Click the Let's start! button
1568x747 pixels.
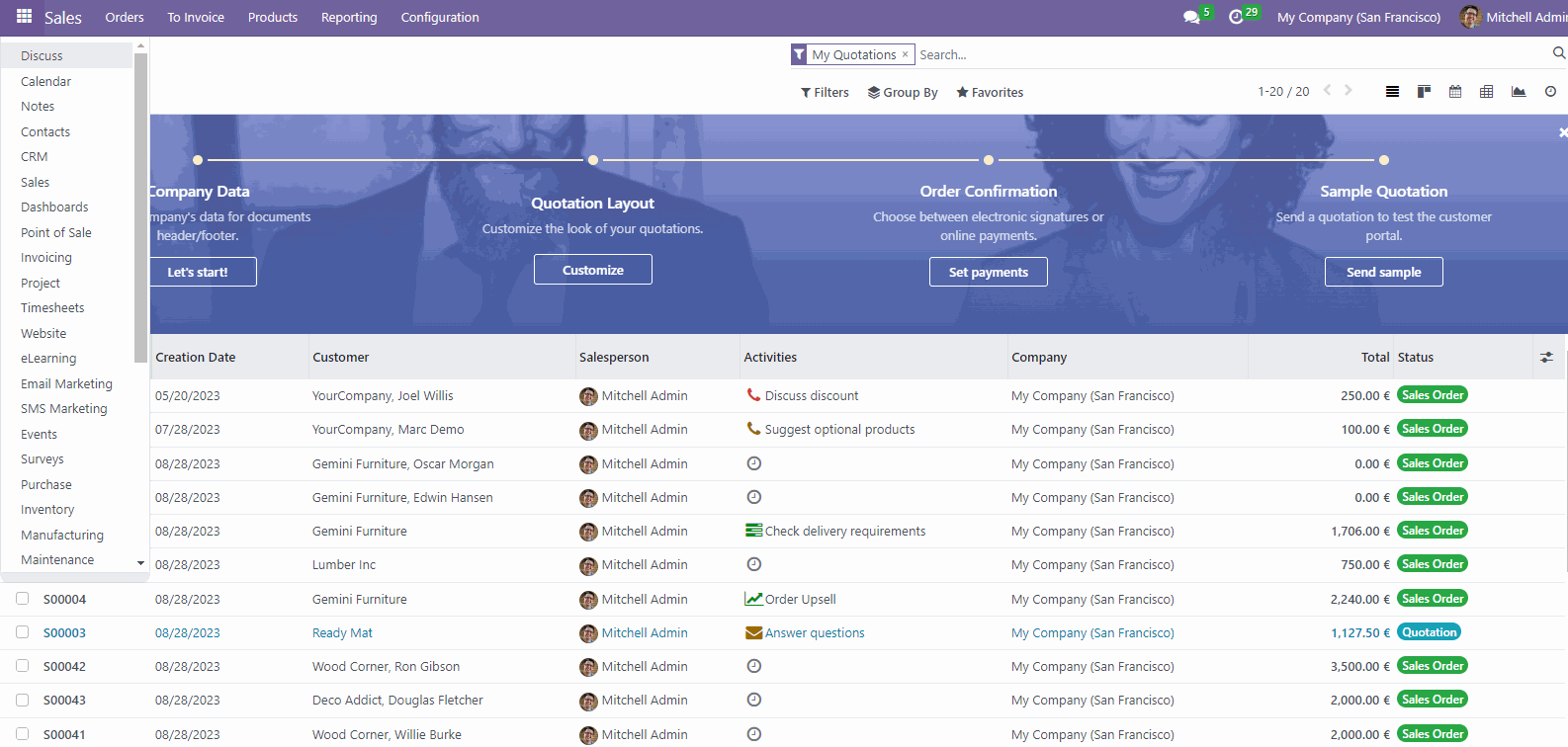point(203,272)
